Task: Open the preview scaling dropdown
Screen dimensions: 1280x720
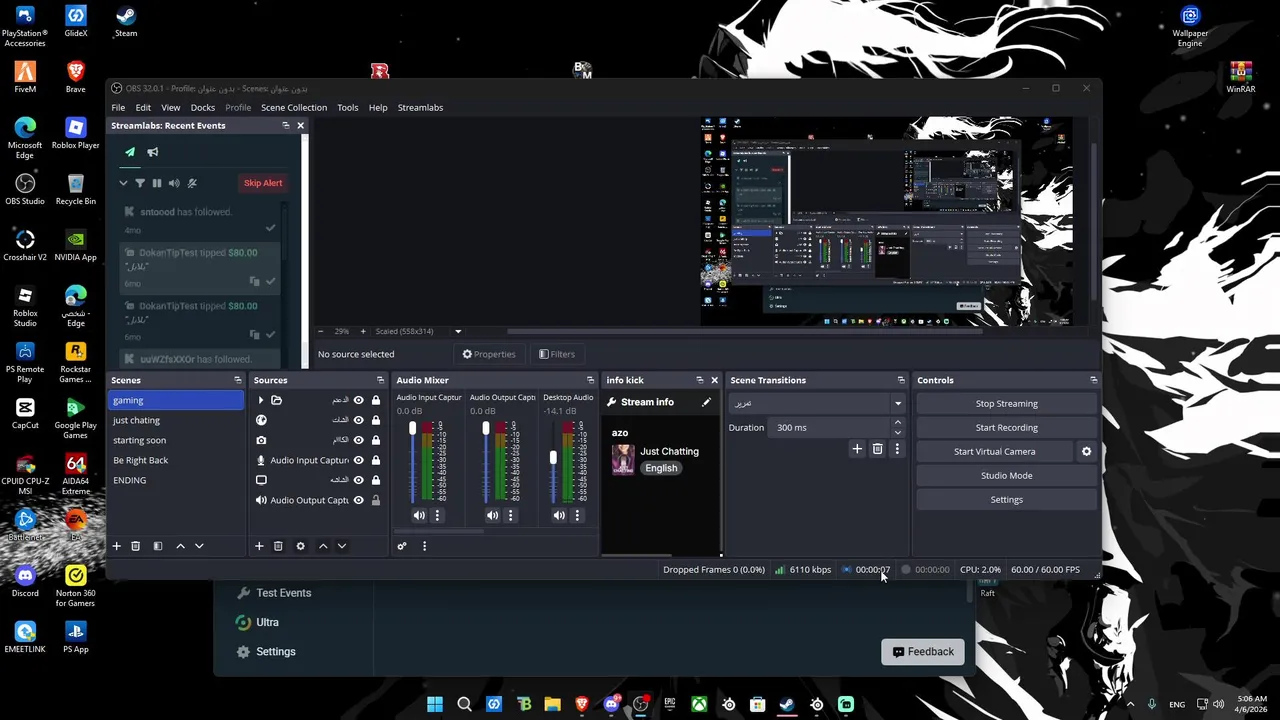Action: point(458,331)
